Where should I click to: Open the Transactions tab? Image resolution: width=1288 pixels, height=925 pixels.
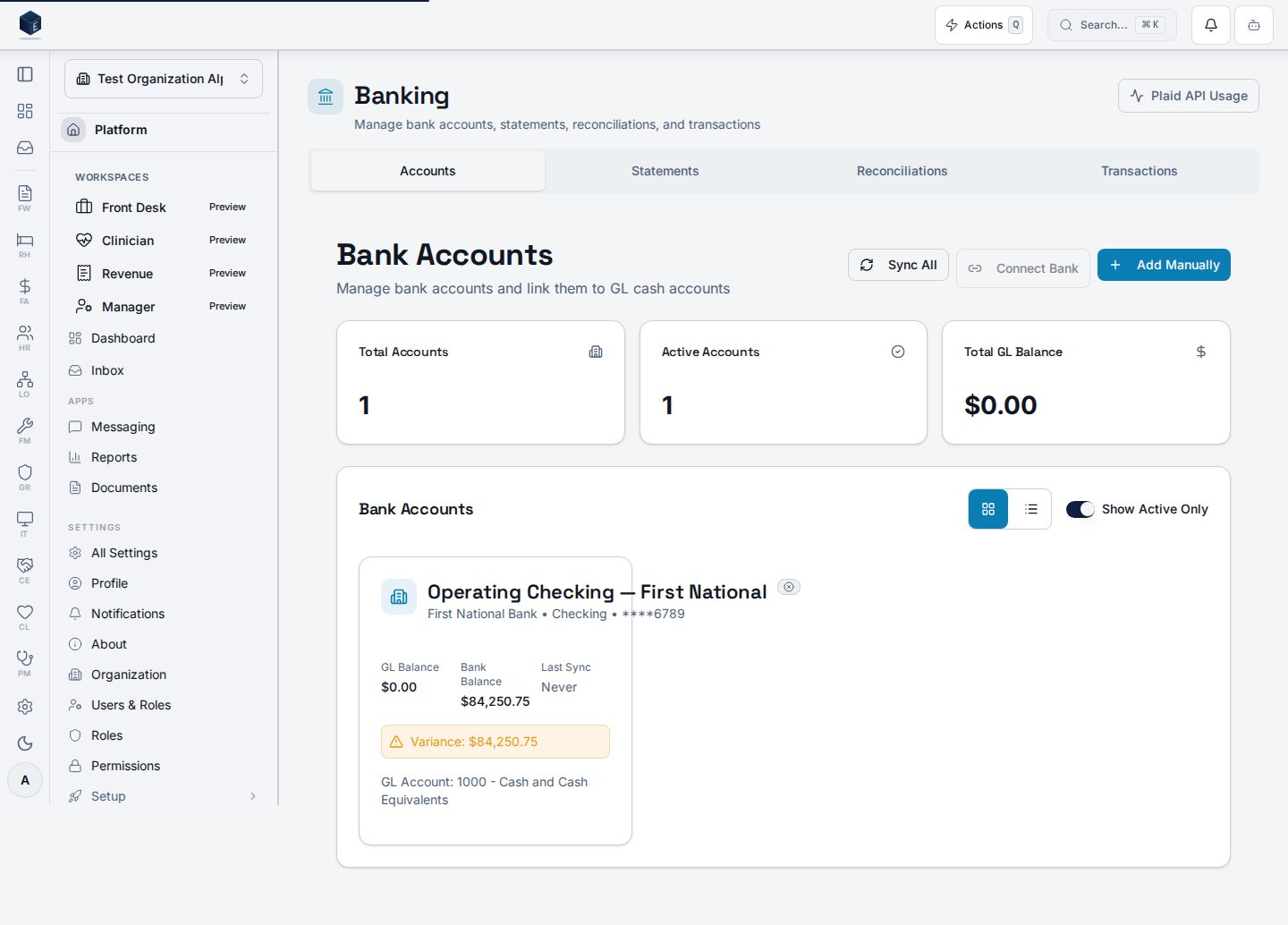1139,171
